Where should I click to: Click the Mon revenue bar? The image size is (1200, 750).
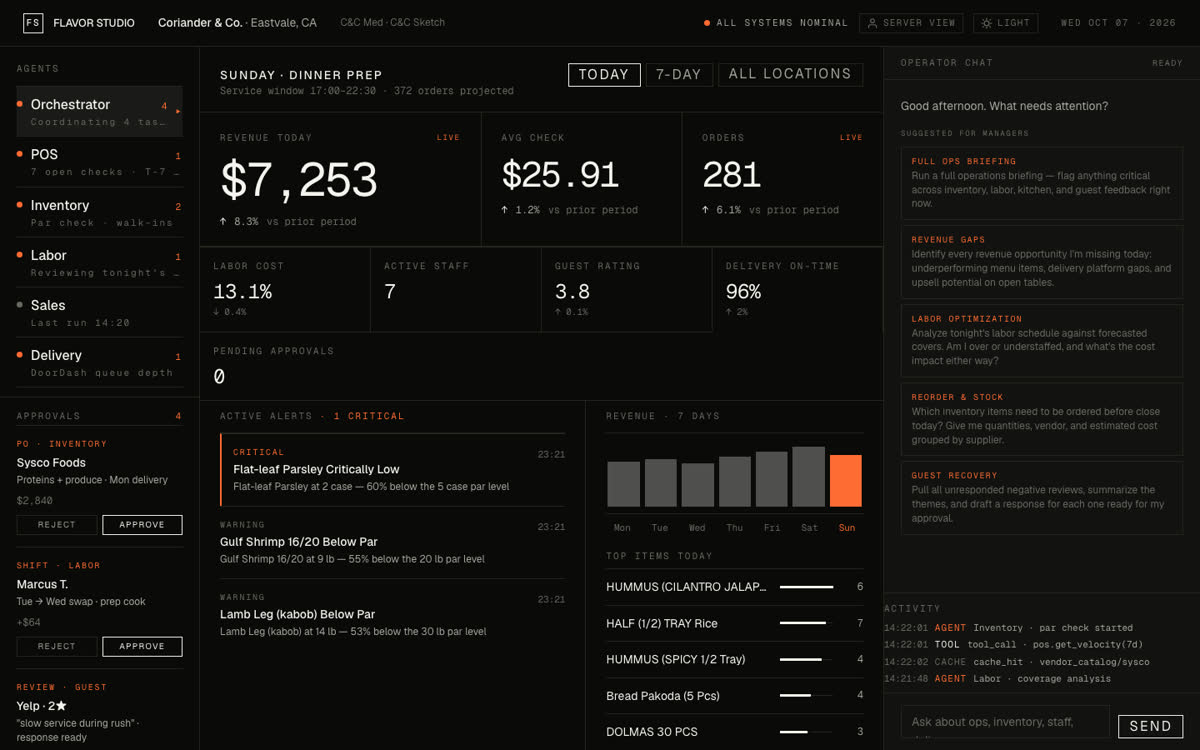[x=623, y=484]
